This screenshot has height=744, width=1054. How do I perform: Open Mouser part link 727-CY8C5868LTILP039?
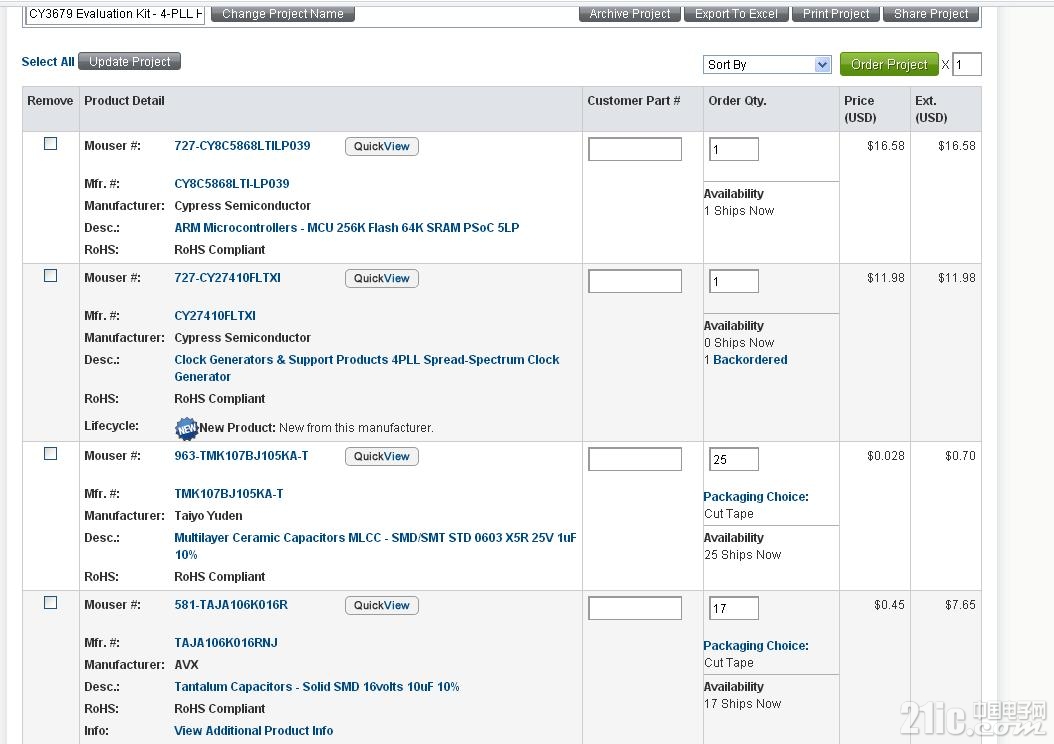pyautogui.click(x=242, y=146)
